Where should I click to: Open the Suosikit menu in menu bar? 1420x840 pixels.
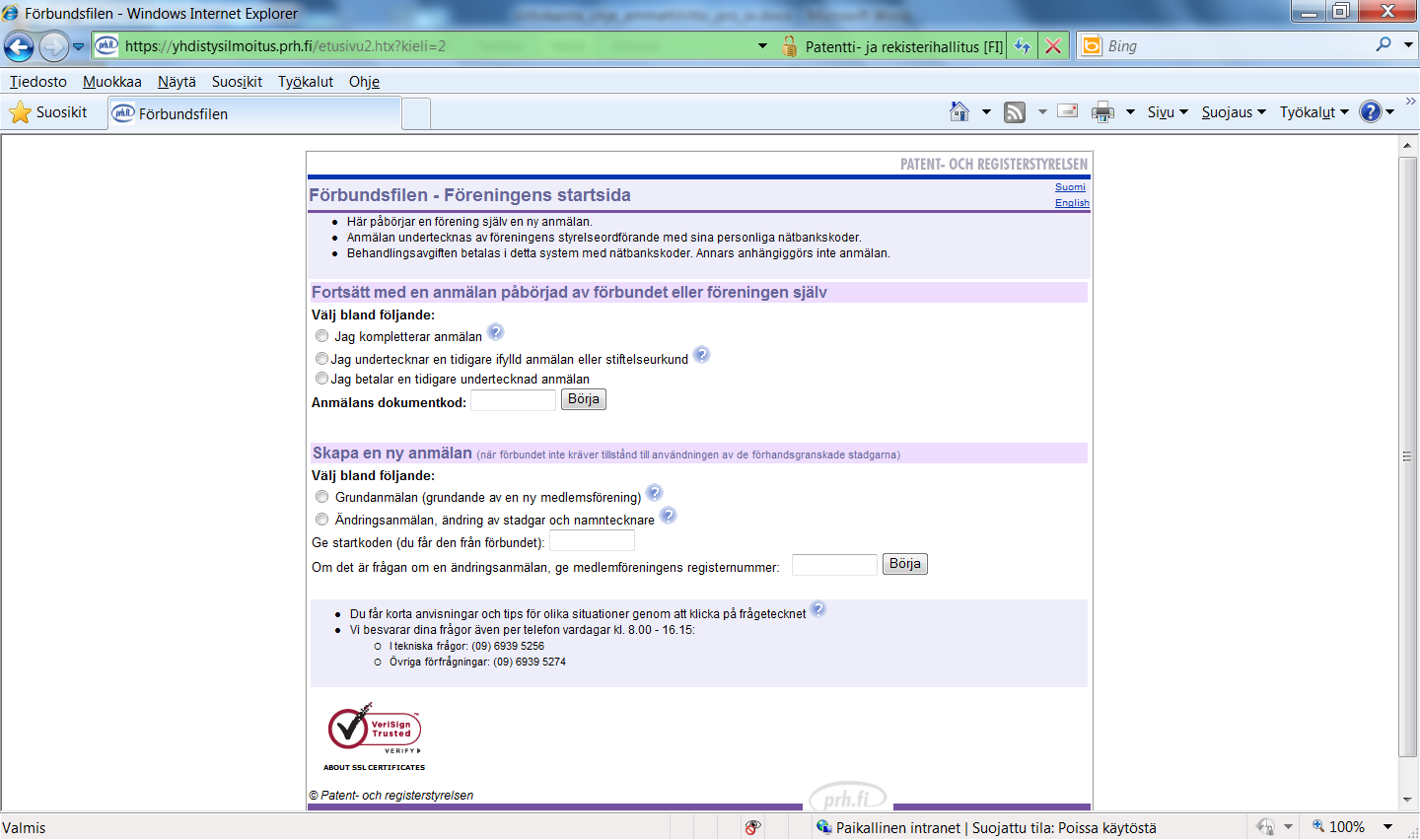point(237,82)
